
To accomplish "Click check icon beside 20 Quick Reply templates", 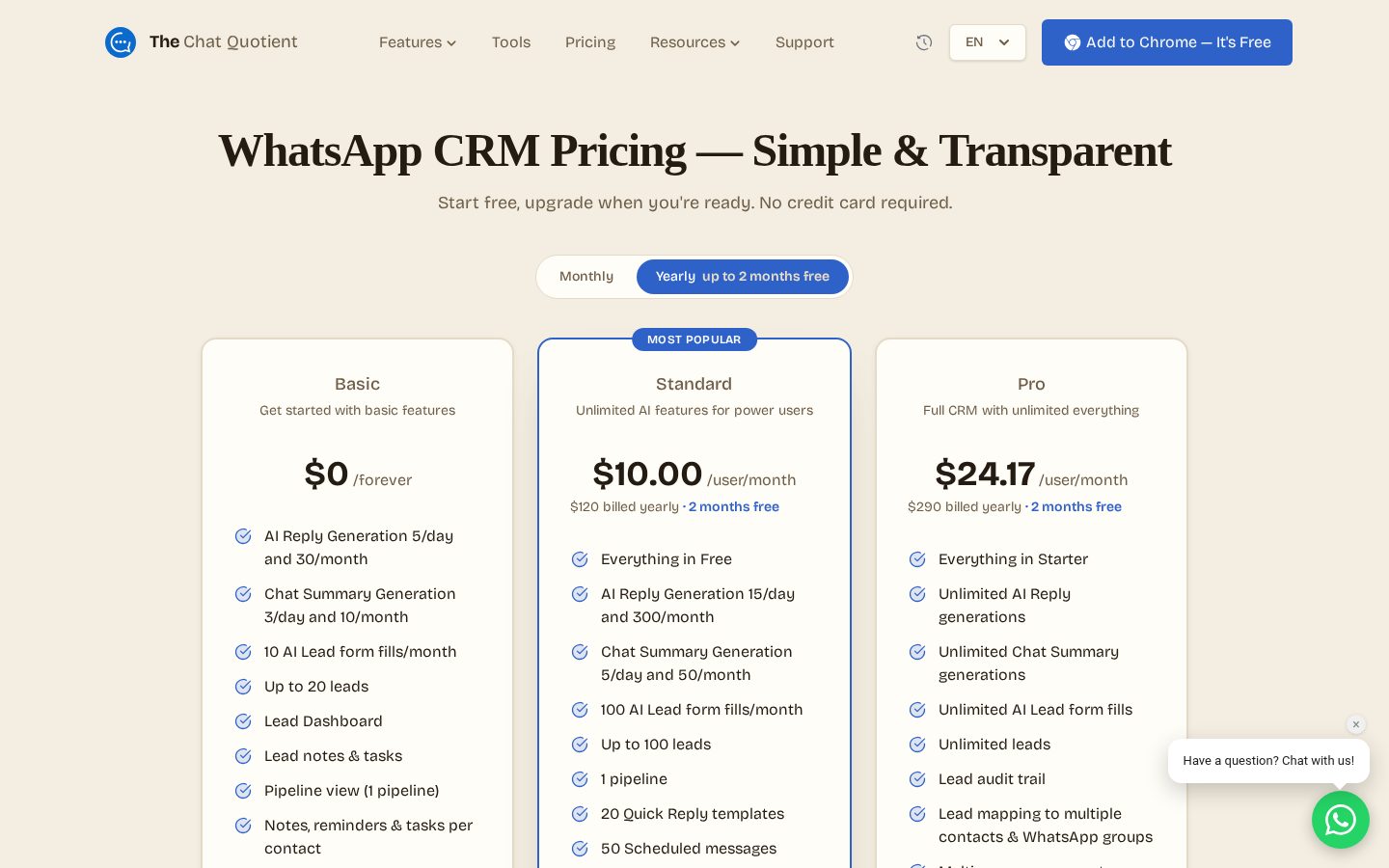I will [580, 814].
